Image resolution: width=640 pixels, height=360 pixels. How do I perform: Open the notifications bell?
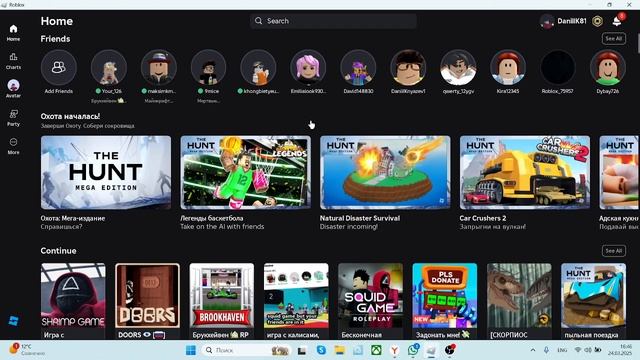click(x=617, y=21)
